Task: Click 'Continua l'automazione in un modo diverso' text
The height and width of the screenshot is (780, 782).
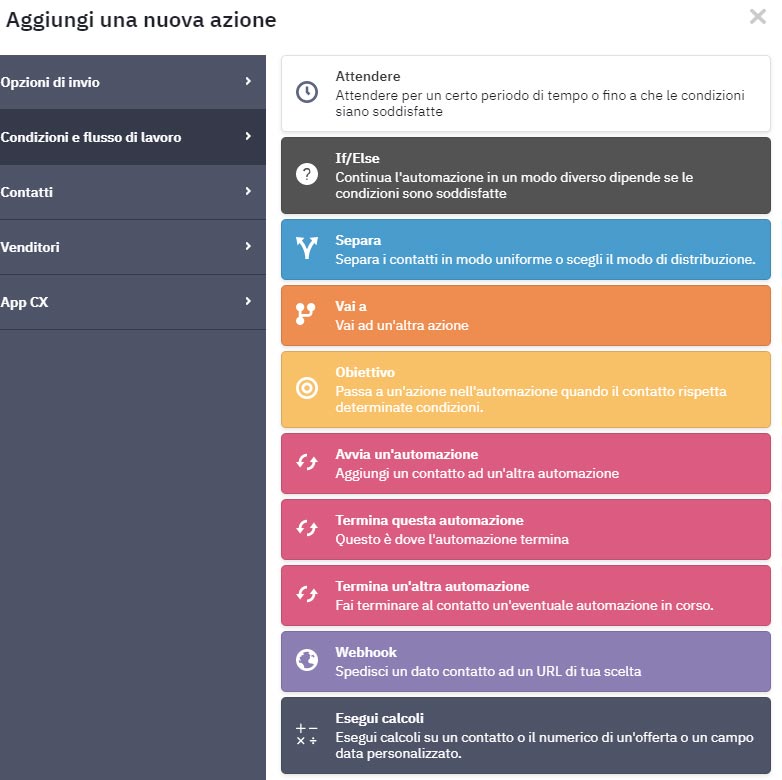Action: click(x=514, y=185)
